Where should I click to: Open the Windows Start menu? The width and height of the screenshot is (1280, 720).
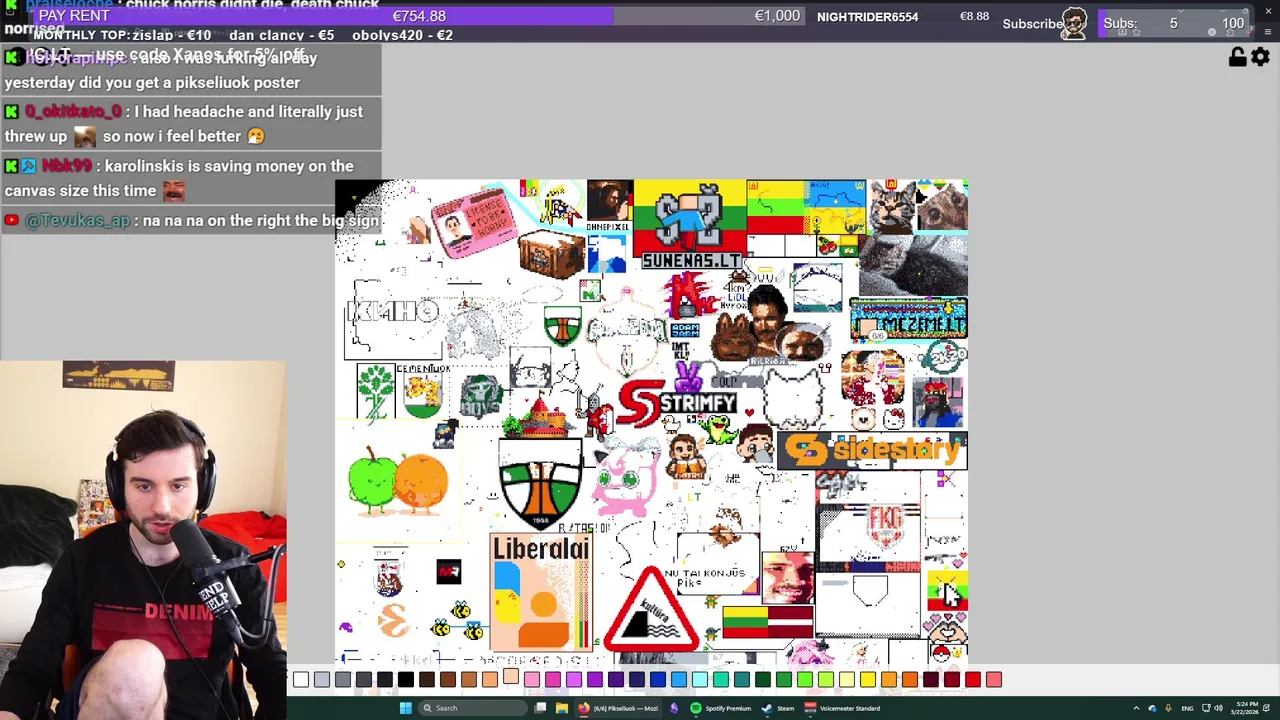click(x=405, y=708)
